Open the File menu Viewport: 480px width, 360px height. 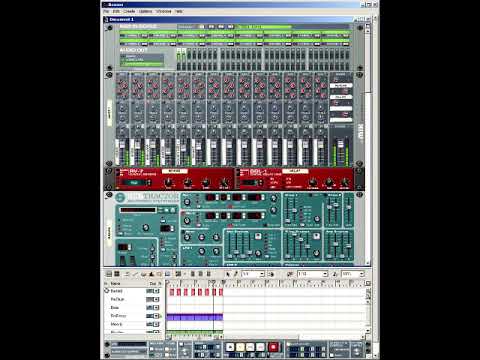(106, 11)
